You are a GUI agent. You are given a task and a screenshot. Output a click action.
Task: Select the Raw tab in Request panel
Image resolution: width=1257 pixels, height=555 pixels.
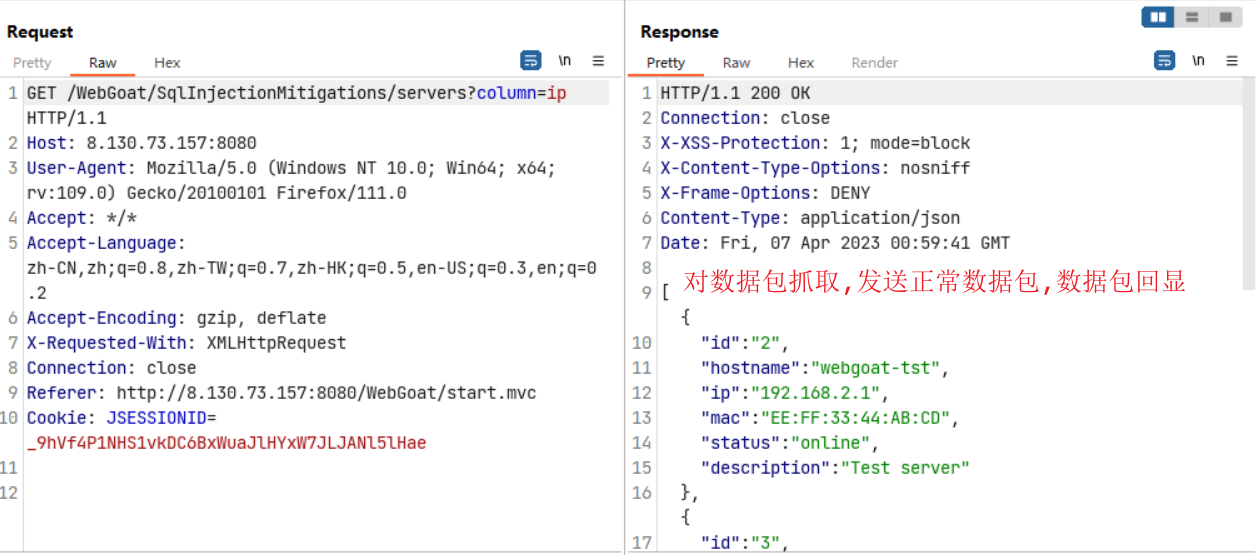(103, 63)
